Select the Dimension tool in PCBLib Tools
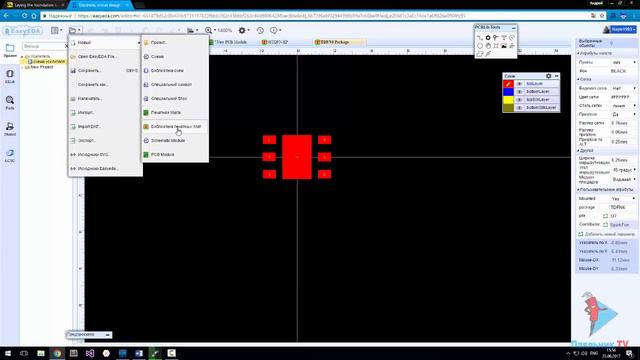 tap(512, 46)
